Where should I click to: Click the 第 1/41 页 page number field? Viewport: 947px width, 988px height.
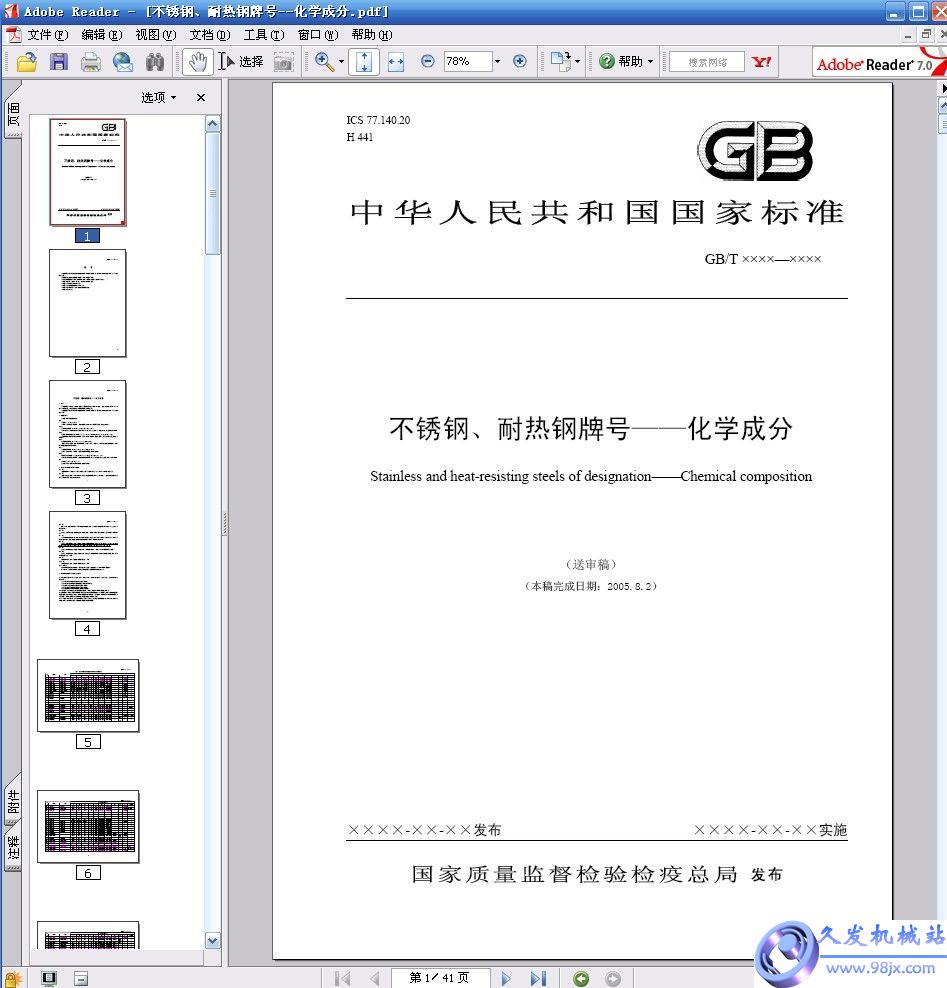point(440,978)
